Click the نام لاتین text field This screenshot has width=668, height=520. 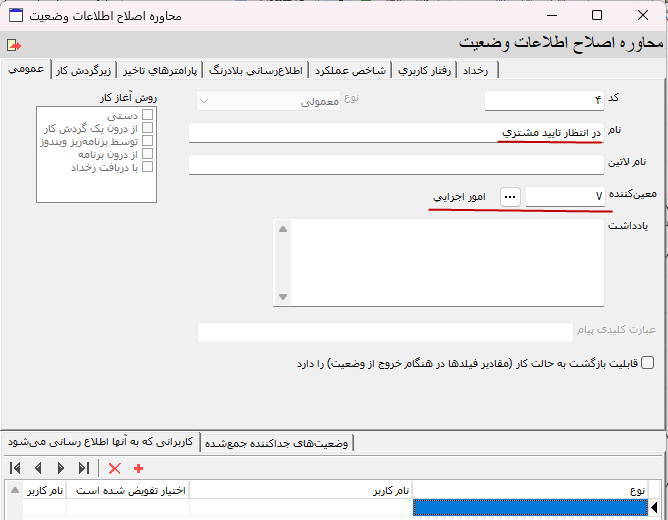(395, 164)
